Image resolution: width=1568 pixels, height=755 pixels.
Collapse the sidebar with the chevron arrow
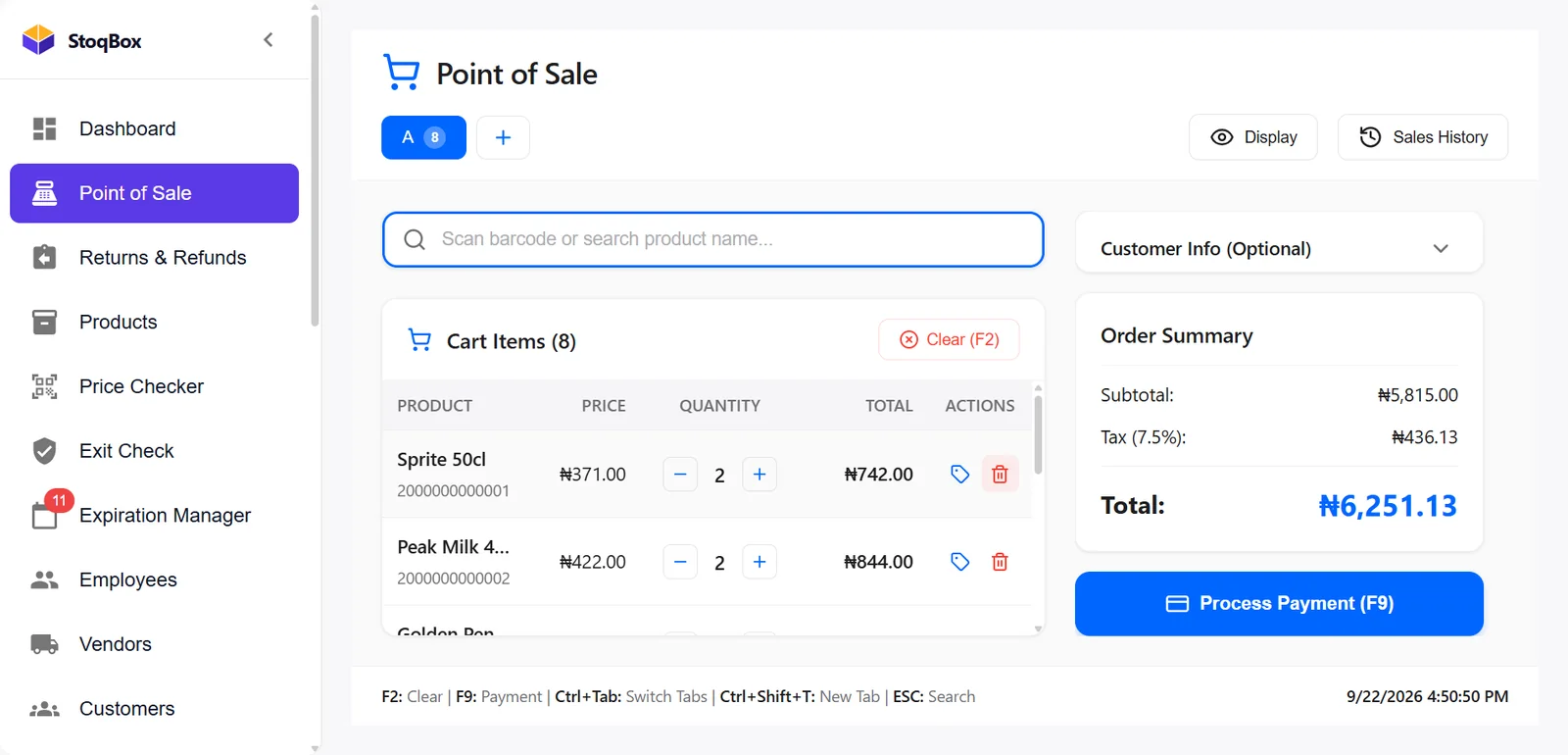(x=268, y=40)
